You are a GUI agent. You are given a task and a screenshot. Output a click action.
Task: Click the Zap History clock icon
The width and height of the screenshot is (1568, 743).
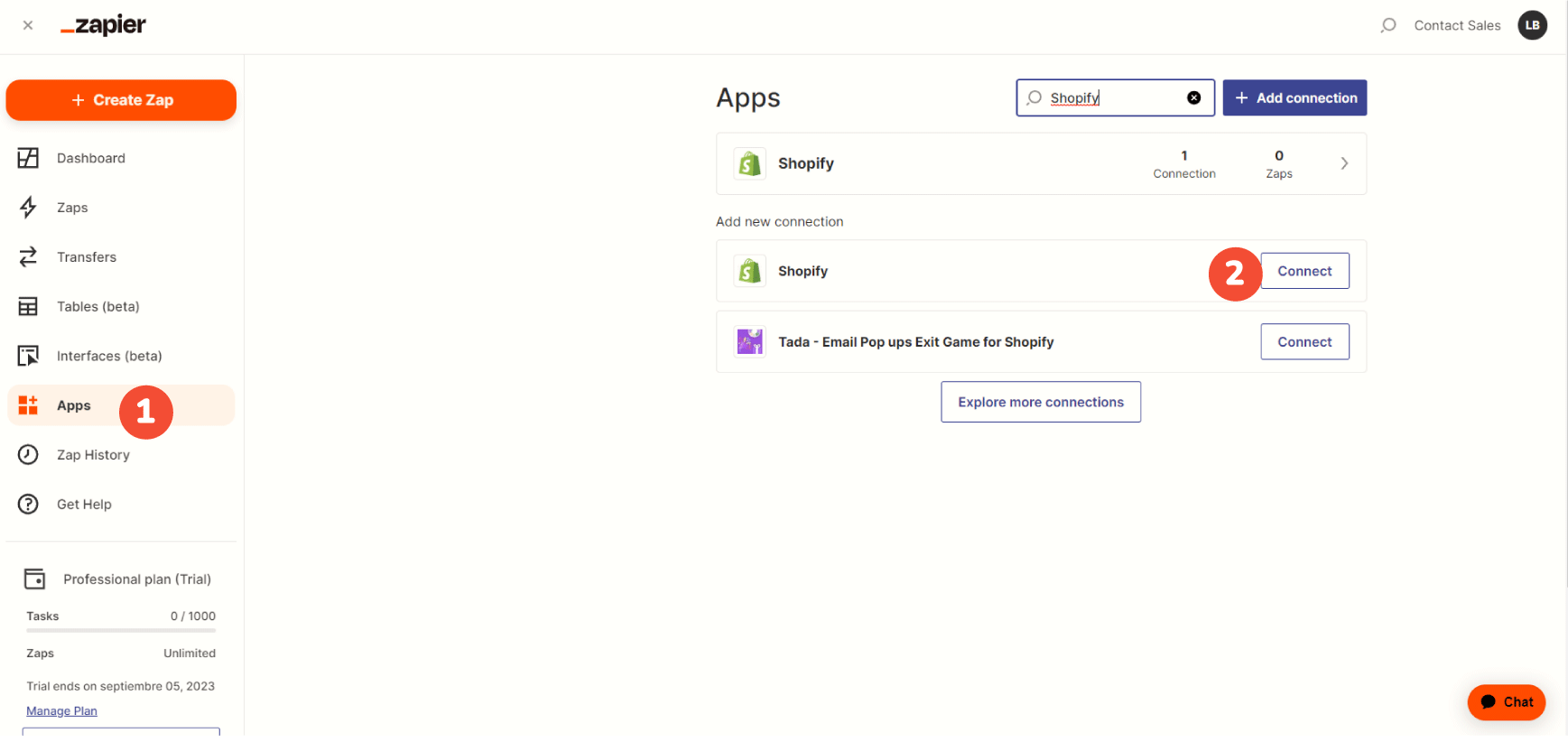(28, 455)
